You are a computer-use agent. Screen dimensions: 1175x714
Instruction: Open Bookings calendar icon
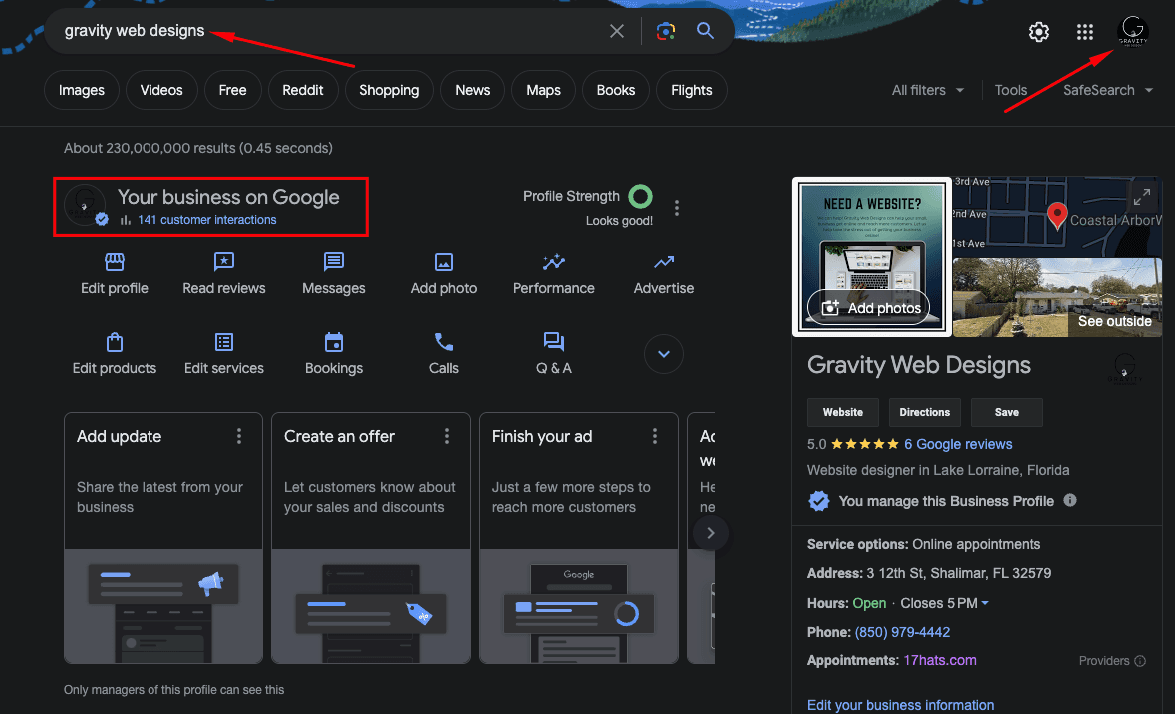pyautogui.click(x=333, y=342)
